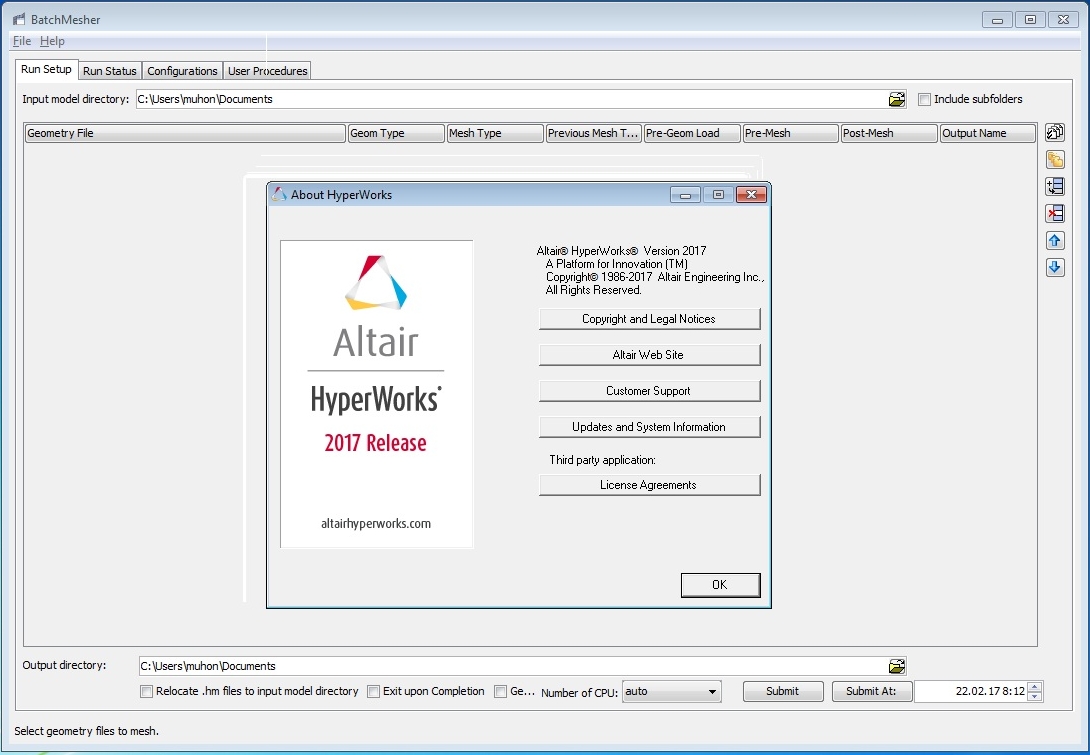
Task: Click the Output directory path field
Action: click(x=513, y=666)
